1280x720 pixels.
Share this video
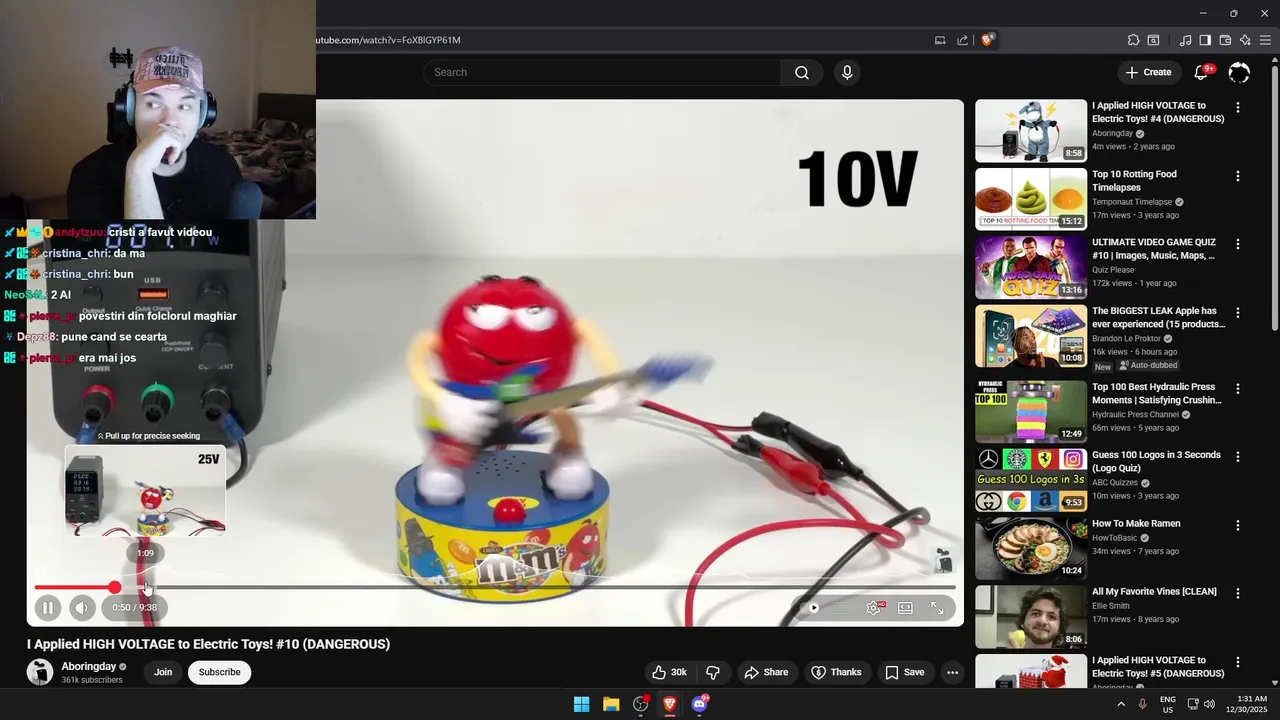(766, 672)
